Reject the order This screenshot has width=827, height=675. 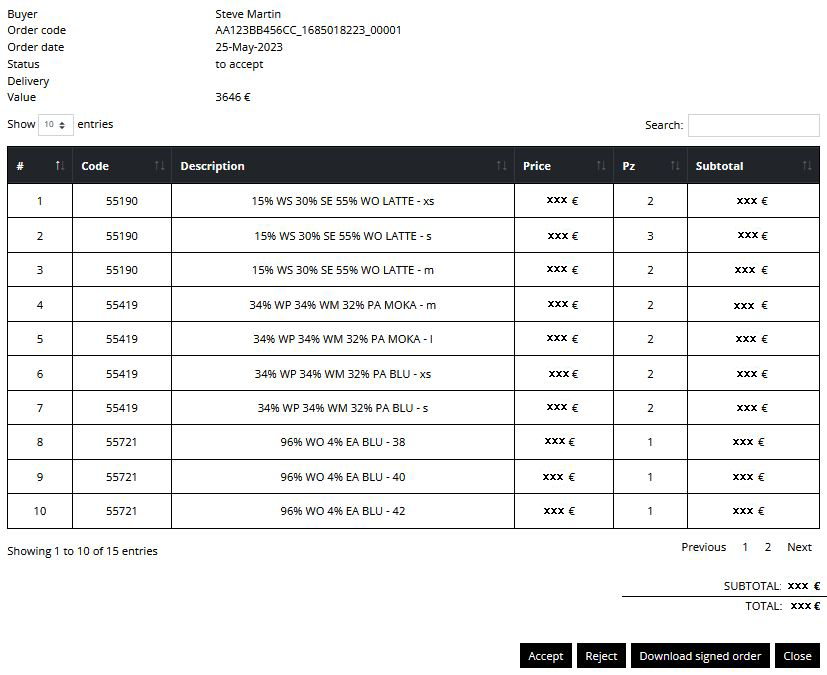coord(601,656)
